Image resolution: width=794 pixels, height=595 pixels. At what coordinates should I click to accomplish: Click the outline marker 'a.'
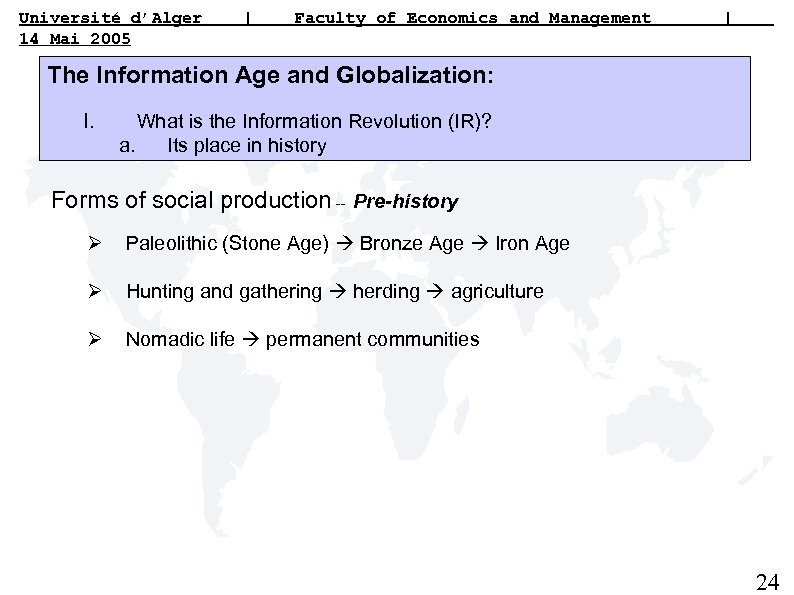point(127,146)
